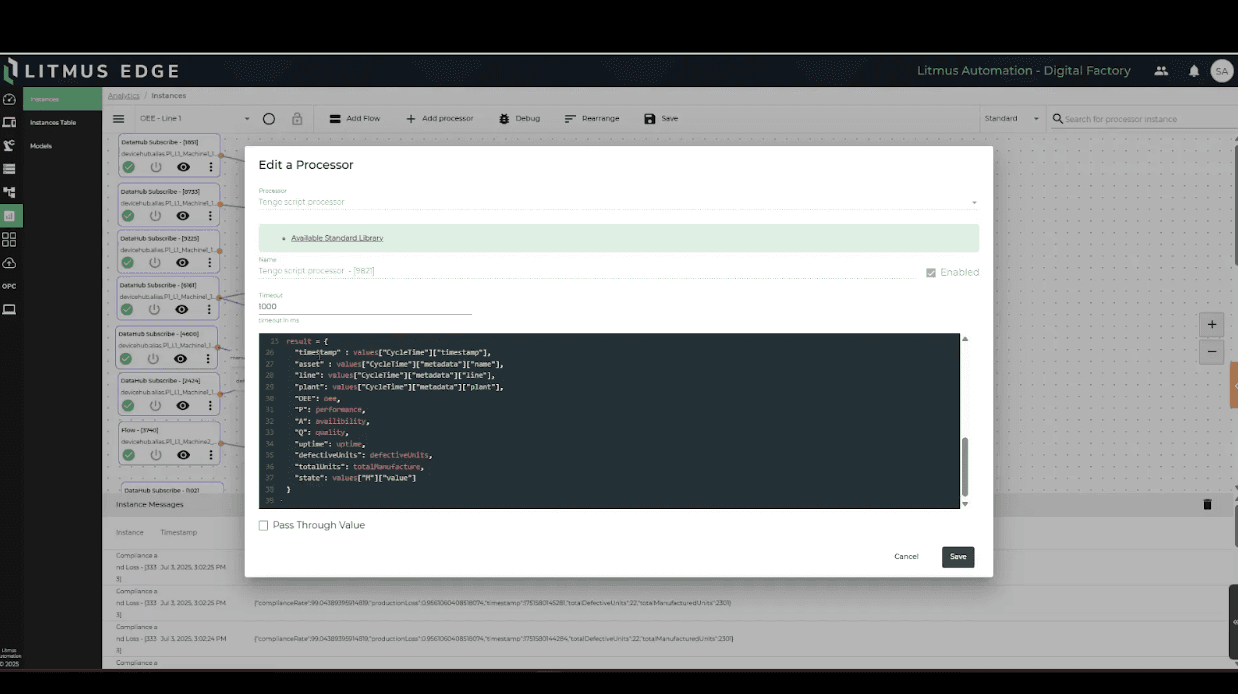Click power icon on DataHub Subscribe [1891] node
This screenshot has width=1238, height=694.
pyautogui.click(x=156, y=167)
